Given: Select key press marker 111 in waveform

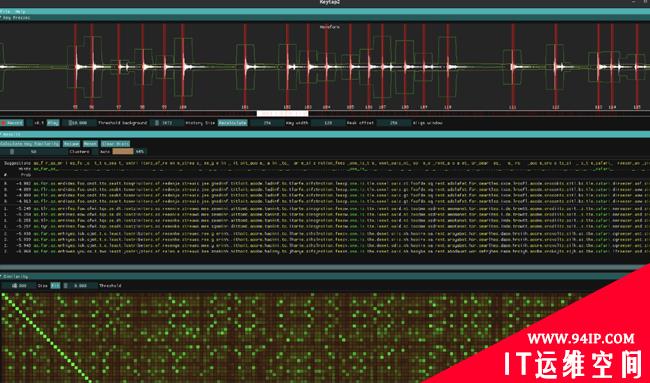Looking at the screenshot, I should click(x=513, y=66).
